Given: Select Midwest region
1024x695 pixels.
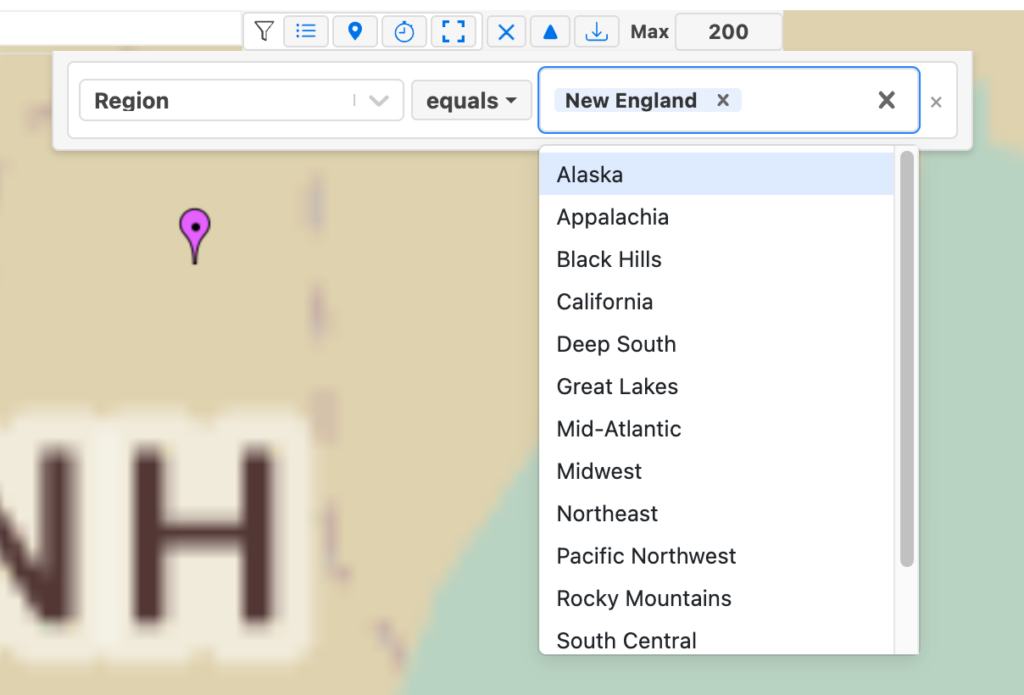Looking at the screenshot, I should 716,471.
